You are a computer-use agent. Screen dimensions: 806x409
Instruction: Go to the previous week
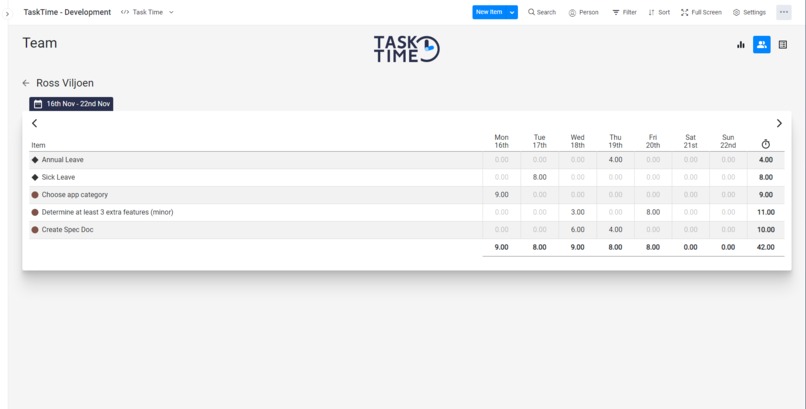click(x=34, y=123)
